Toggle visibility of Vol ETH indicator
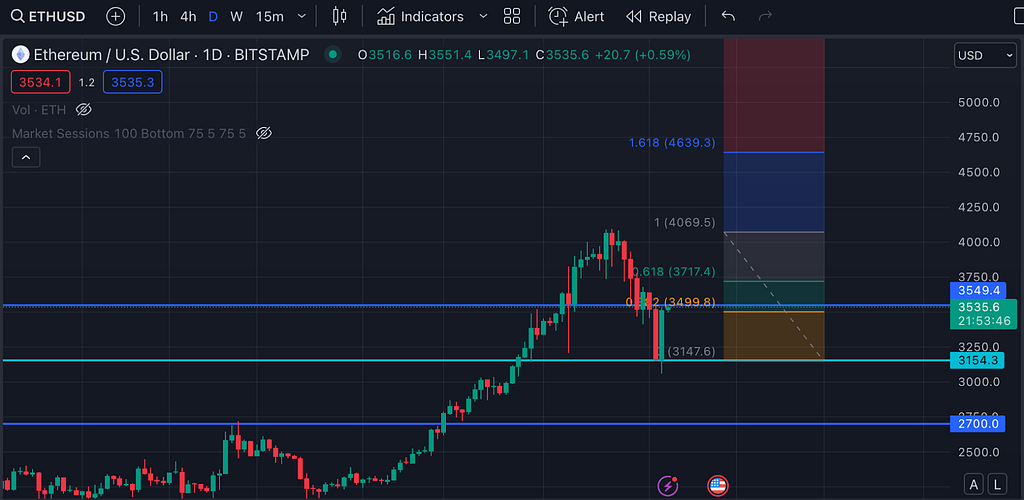The width and height of the screenshot is (1024, 500). coord(83,109)
